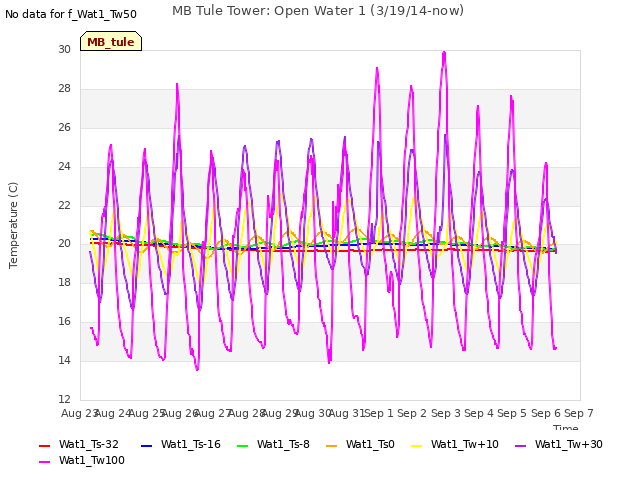Toggle the Wat1_Tw+10 legend entry
Viewport: 640px width, 480px height.
coord(455,444)
